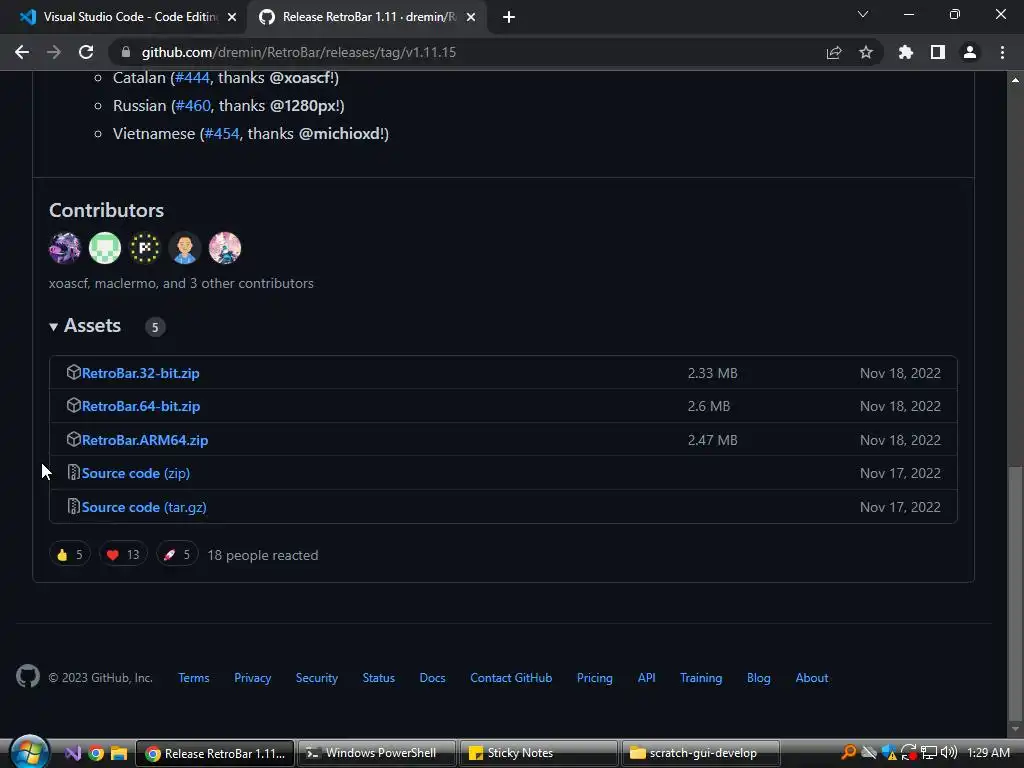The image size is (1024, 768).
Task: Open the first purple contributor avatar
Action: (x=65, y=248)
